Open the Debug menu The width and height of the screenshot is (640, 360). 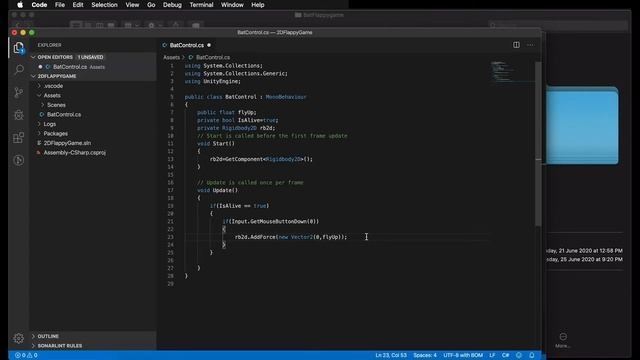pyautogui.click(x=172, y=5)
